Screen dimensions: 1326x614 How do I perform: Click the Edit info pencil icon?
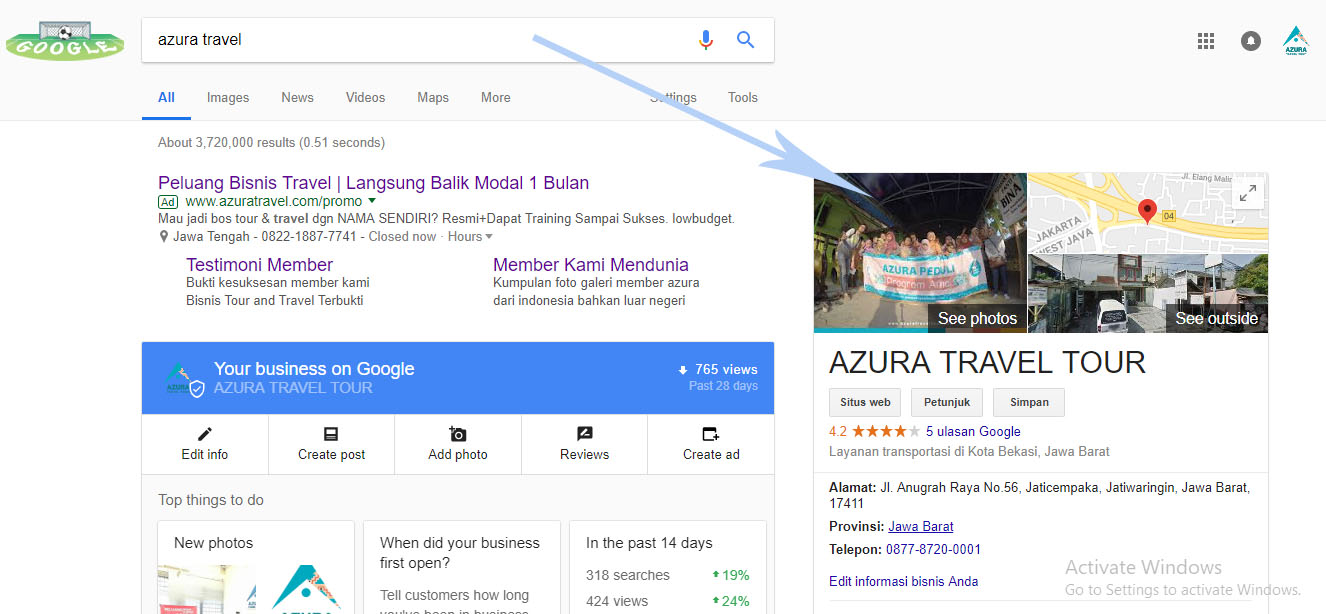click(205, 434)
